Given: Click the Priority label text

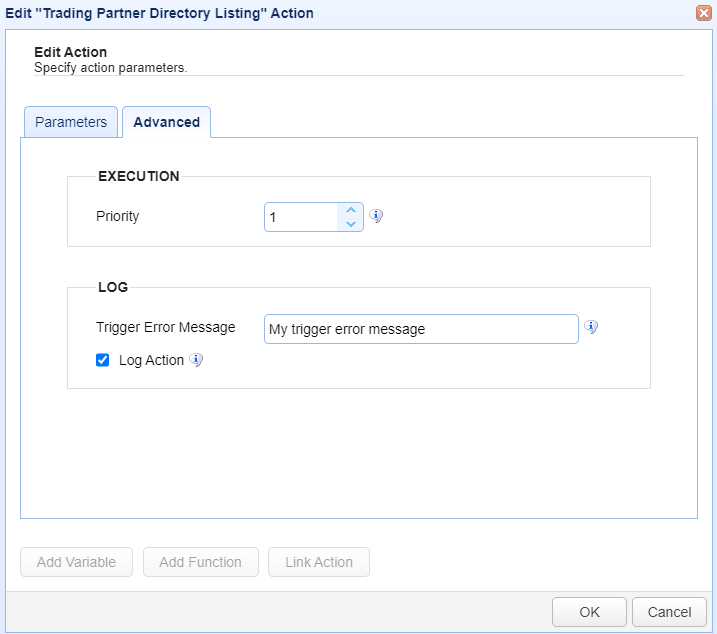Looking at the screenshot, I should tap(118, 216).
